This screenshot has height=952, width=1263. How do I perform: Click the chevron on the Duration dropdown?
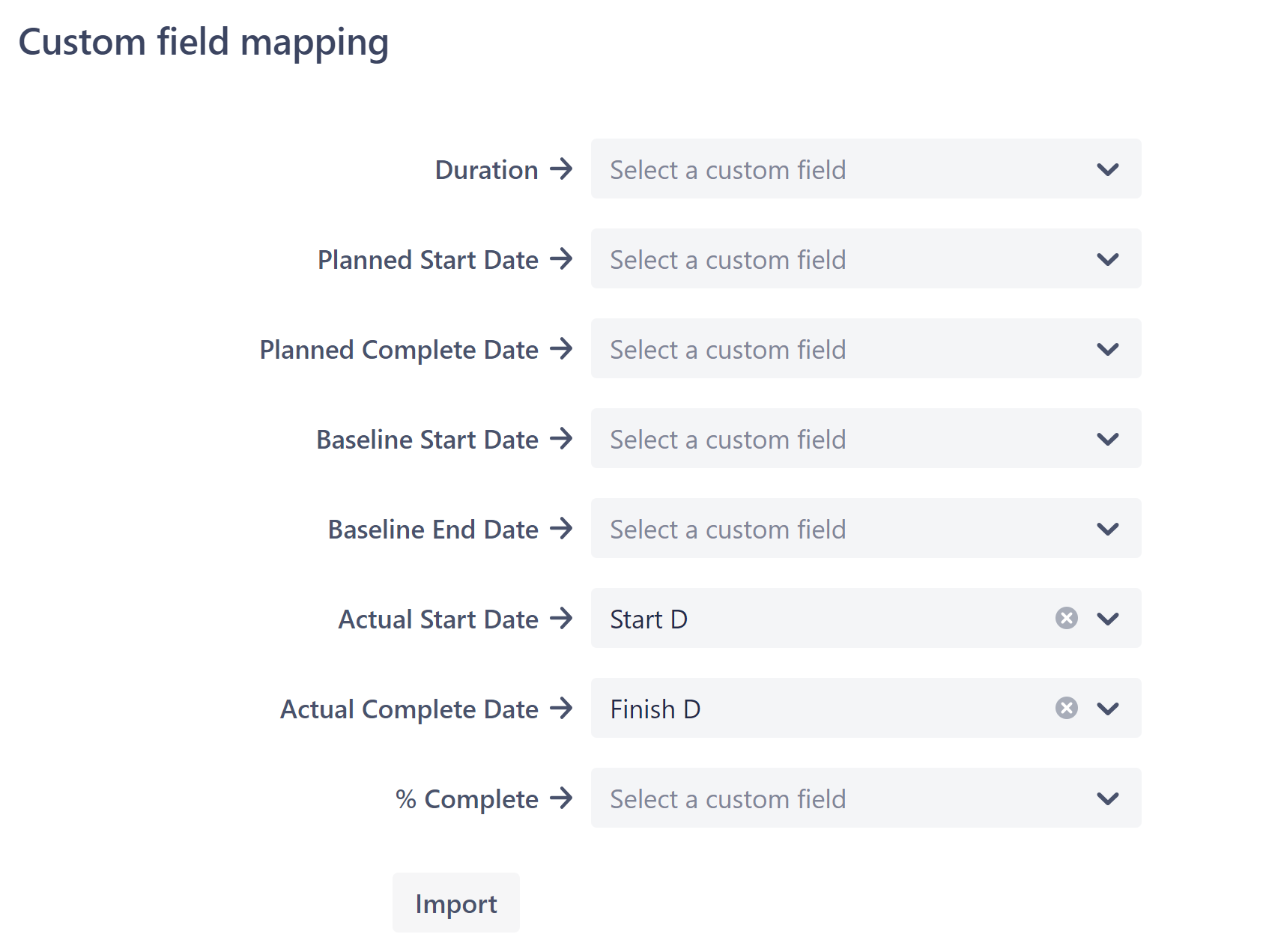pyautogui.click(x=1109, y=169)
